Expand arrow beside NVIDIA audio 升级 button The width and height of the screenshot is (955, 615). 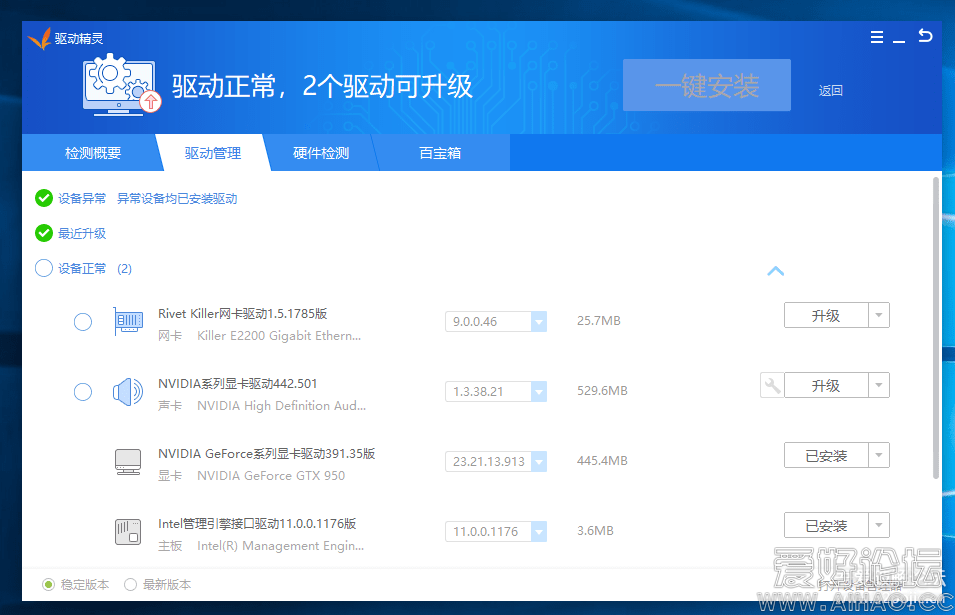pos(879,385)
